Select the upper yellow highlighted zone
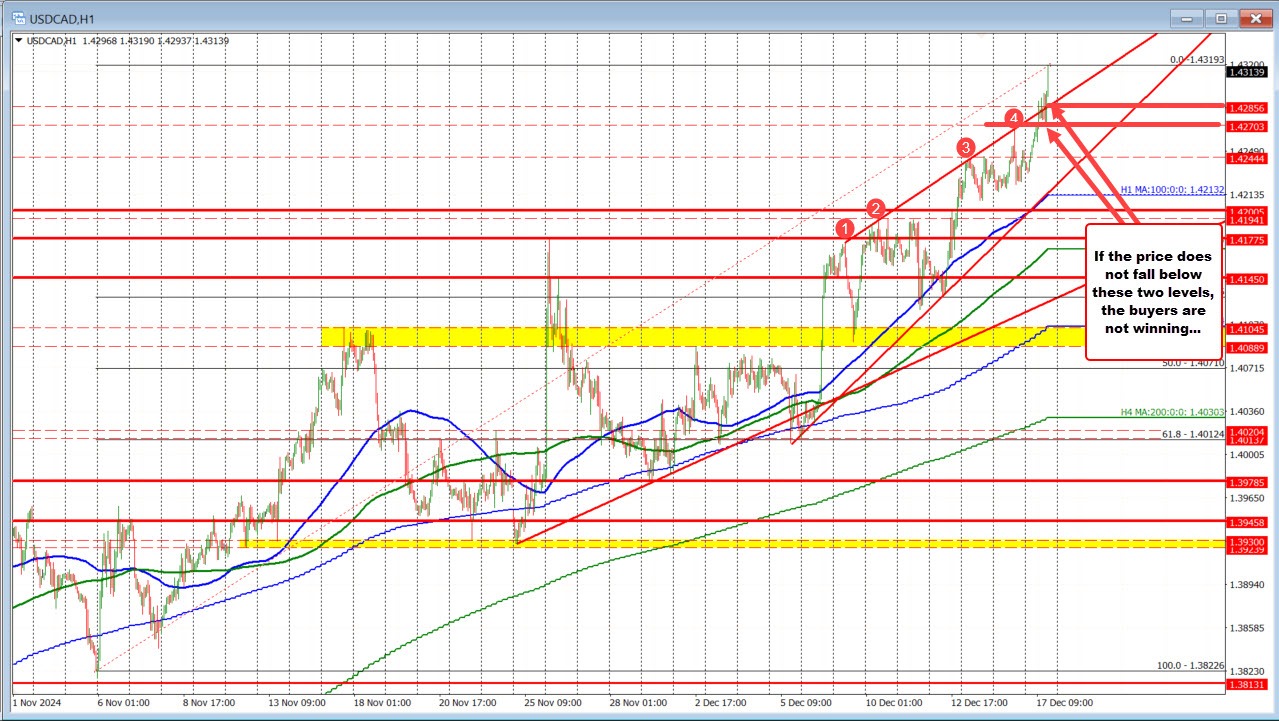This screenshot has height=721, width=1279. pos(600,334)
